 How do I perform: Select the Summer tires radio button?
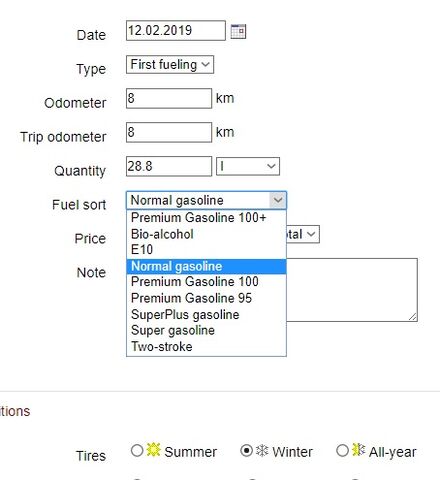[137, 451]
